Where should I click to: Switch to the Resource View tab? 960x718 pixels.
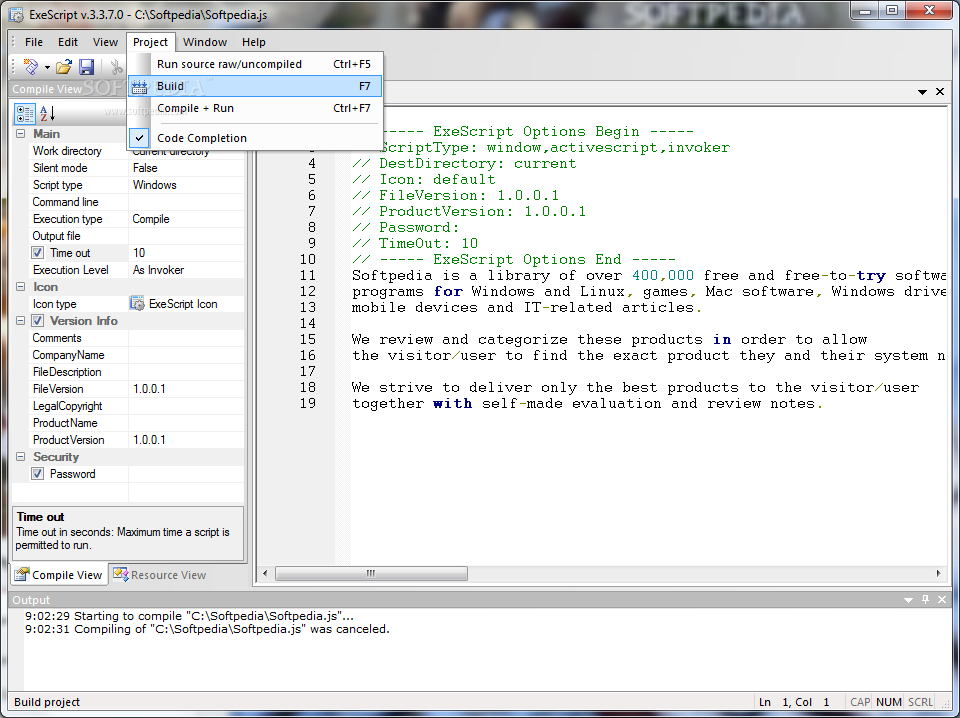click(160, 575)
